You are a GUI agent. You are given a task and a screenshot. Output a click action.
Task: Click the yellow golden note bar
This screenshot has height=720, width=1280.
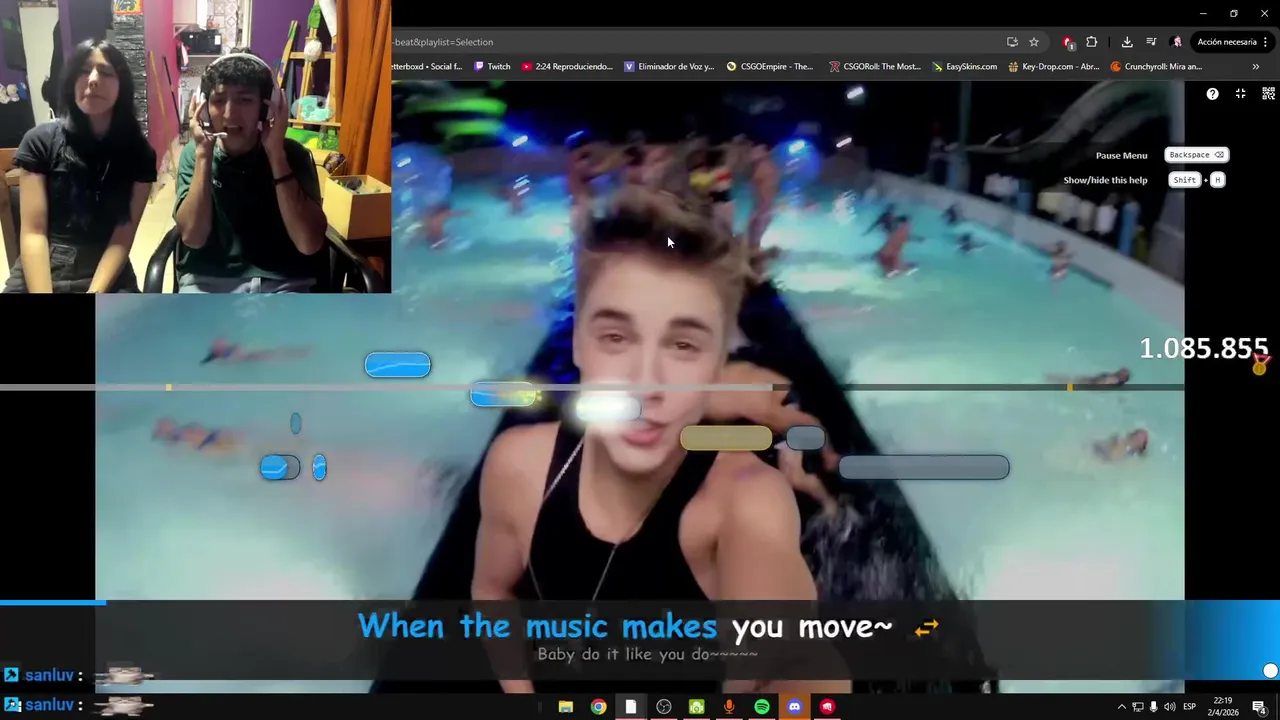[726, 438]
